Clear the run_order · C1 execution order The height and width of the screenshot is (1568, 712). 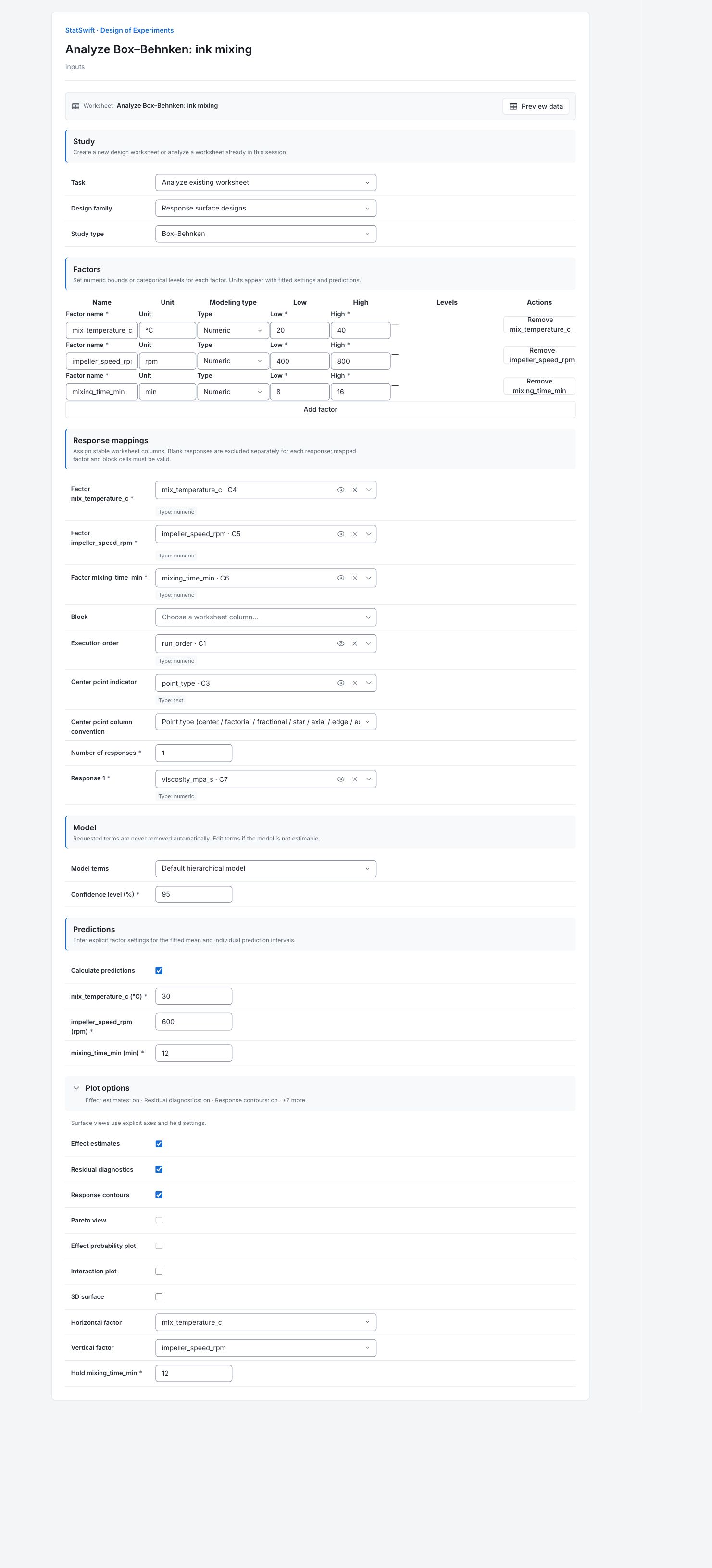point(354,643)
